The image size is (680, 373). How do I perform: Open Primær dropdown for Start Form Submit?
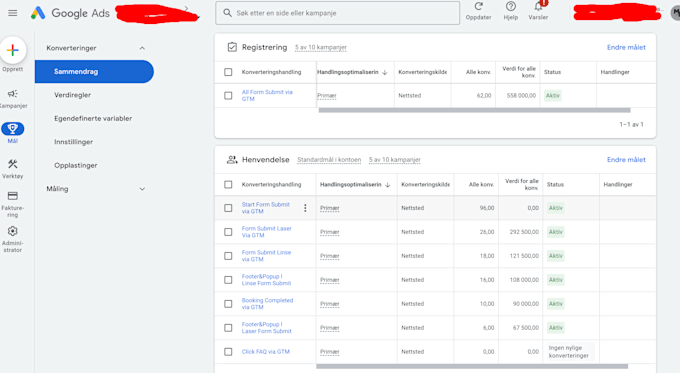(x=330, y=208)
